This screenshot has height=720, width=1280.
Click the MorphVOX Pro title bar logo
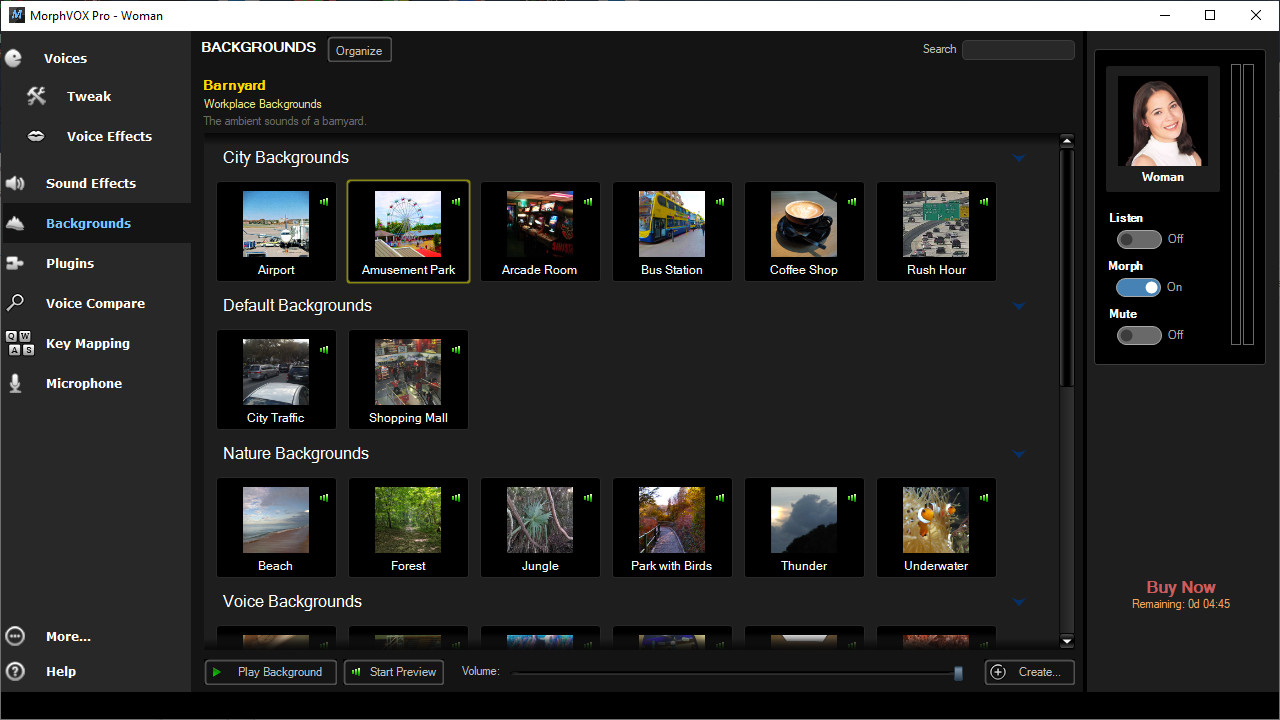click(x=17, y=15)
